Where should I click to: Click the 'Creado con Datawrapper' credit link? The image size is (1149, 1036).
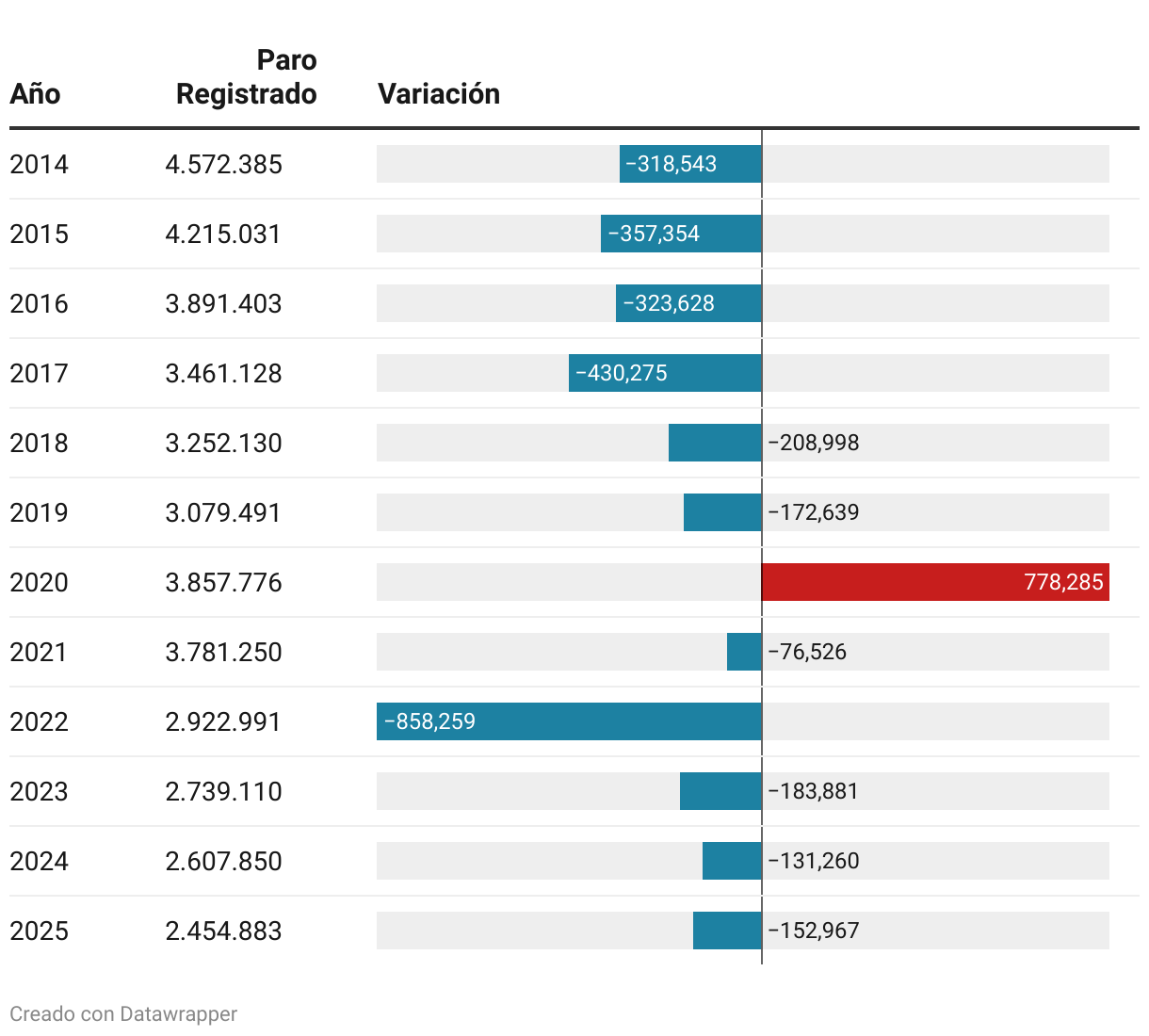click(123, 1014)
